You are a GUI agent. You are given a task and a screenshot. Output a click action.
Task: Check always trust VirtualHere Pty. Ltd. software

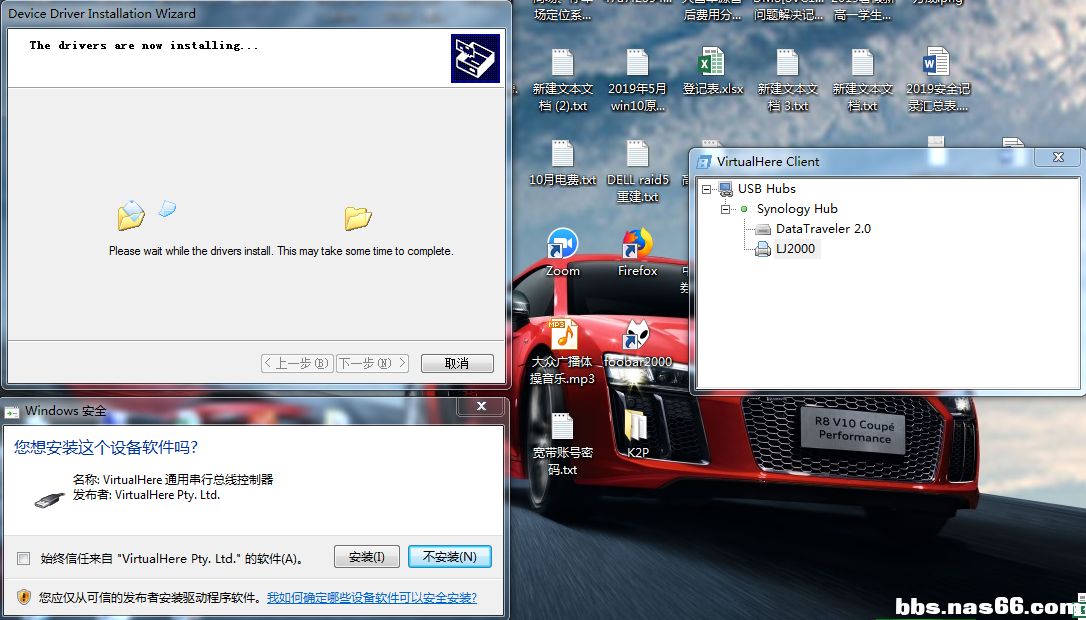24,558
